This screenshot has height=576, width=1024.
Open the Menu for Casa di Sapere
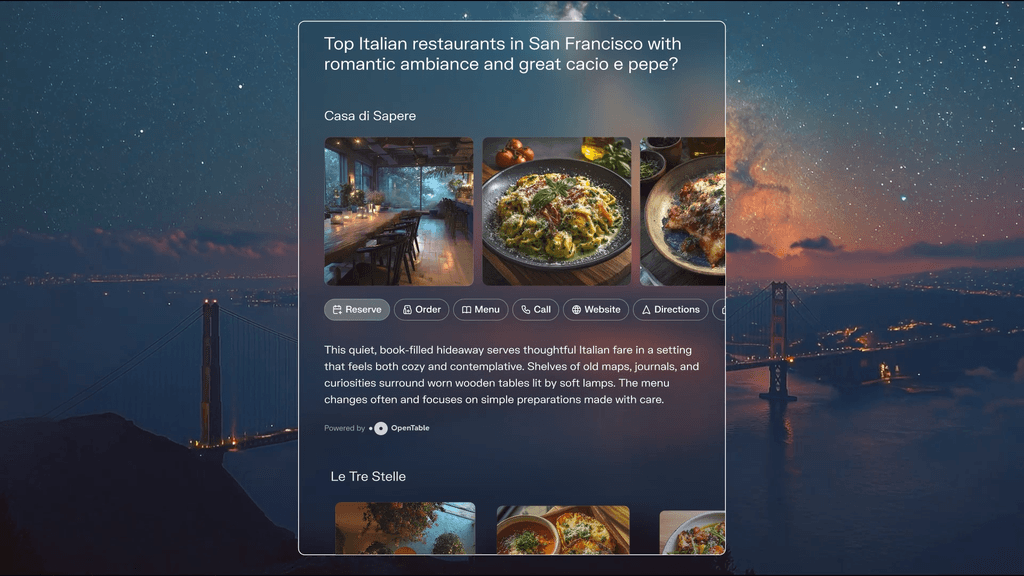481,310
